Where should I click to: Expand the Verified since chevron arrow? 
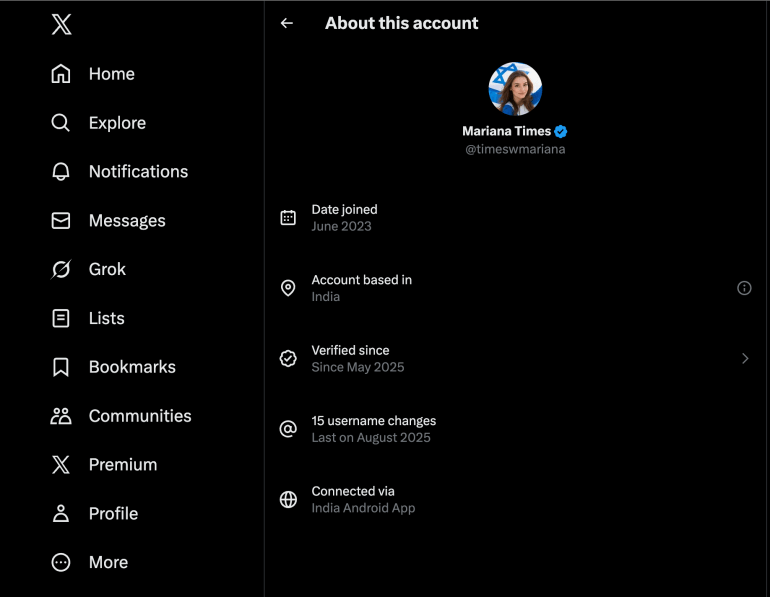(745, 358)
